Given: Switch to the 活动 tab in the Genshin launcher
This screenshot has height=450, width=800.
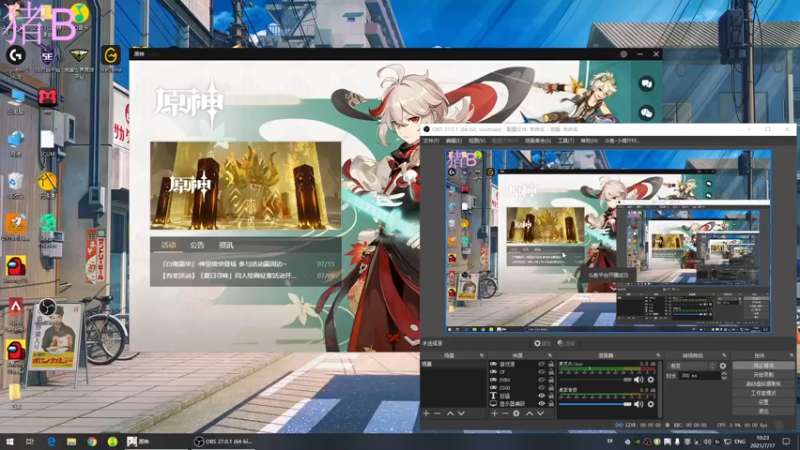Looking at the screenshot, I should tap(169, 245).
